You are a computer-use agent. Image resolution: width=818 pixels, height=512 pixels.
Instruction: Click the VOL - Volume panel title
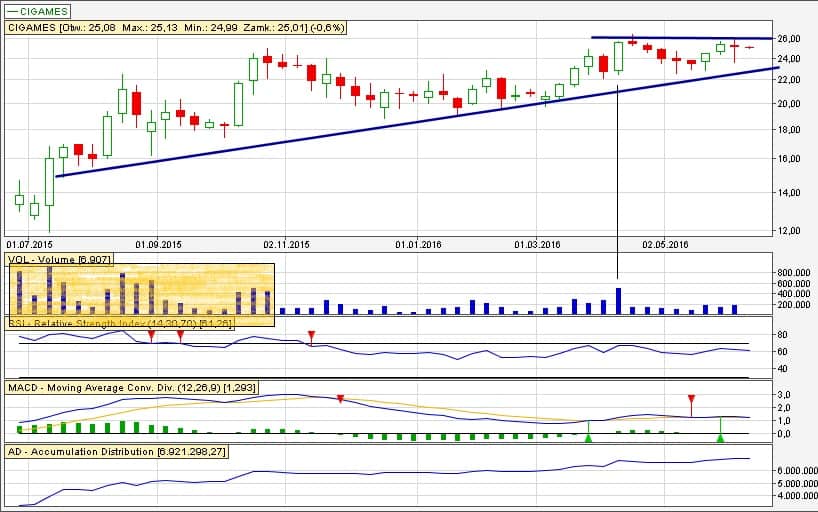click(x=61, y=260)
